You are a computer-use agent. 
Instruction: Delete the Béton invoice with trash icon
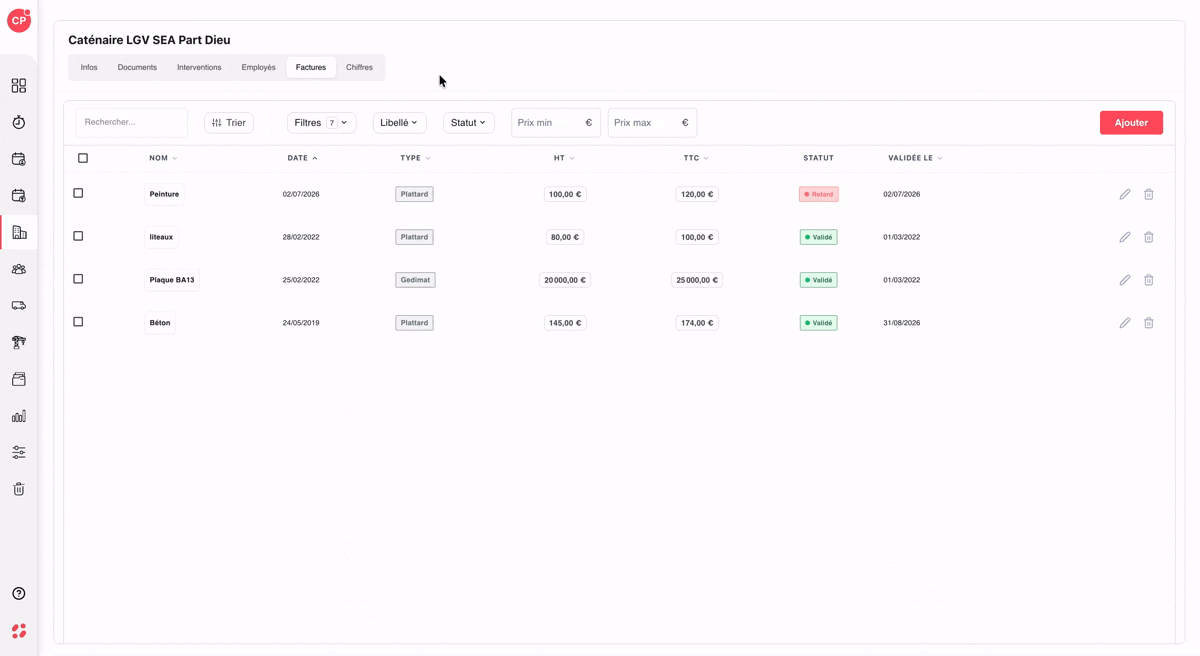[x=1149, y=323]
